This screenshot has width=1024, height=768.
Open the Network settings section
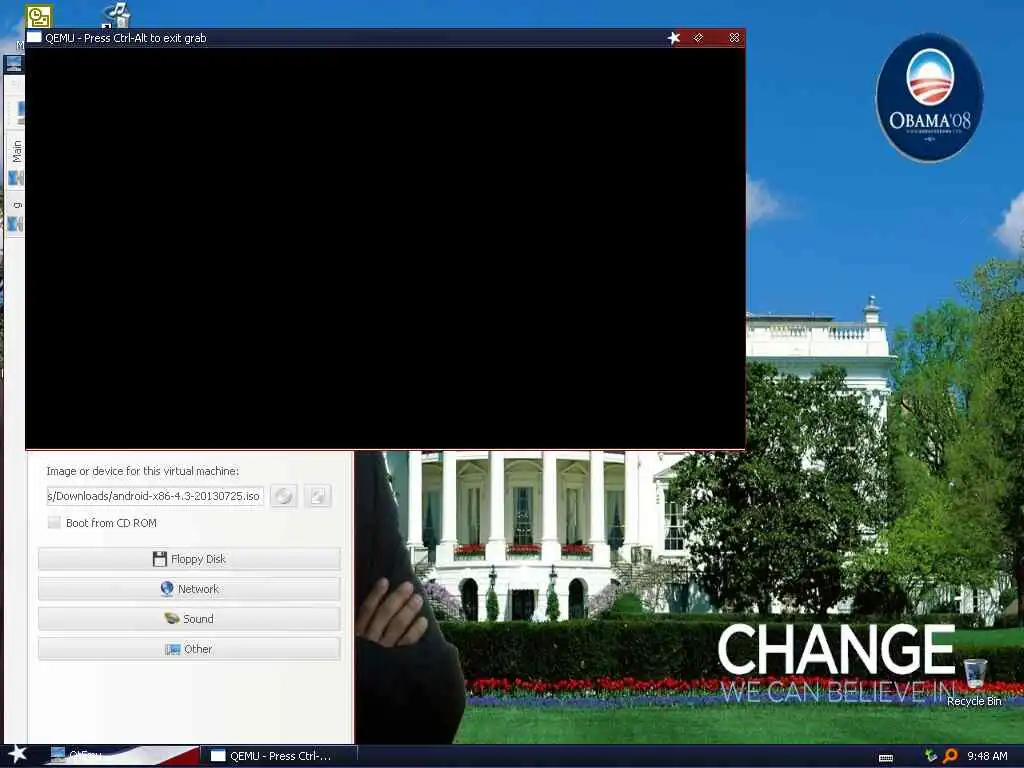point(189,589)
